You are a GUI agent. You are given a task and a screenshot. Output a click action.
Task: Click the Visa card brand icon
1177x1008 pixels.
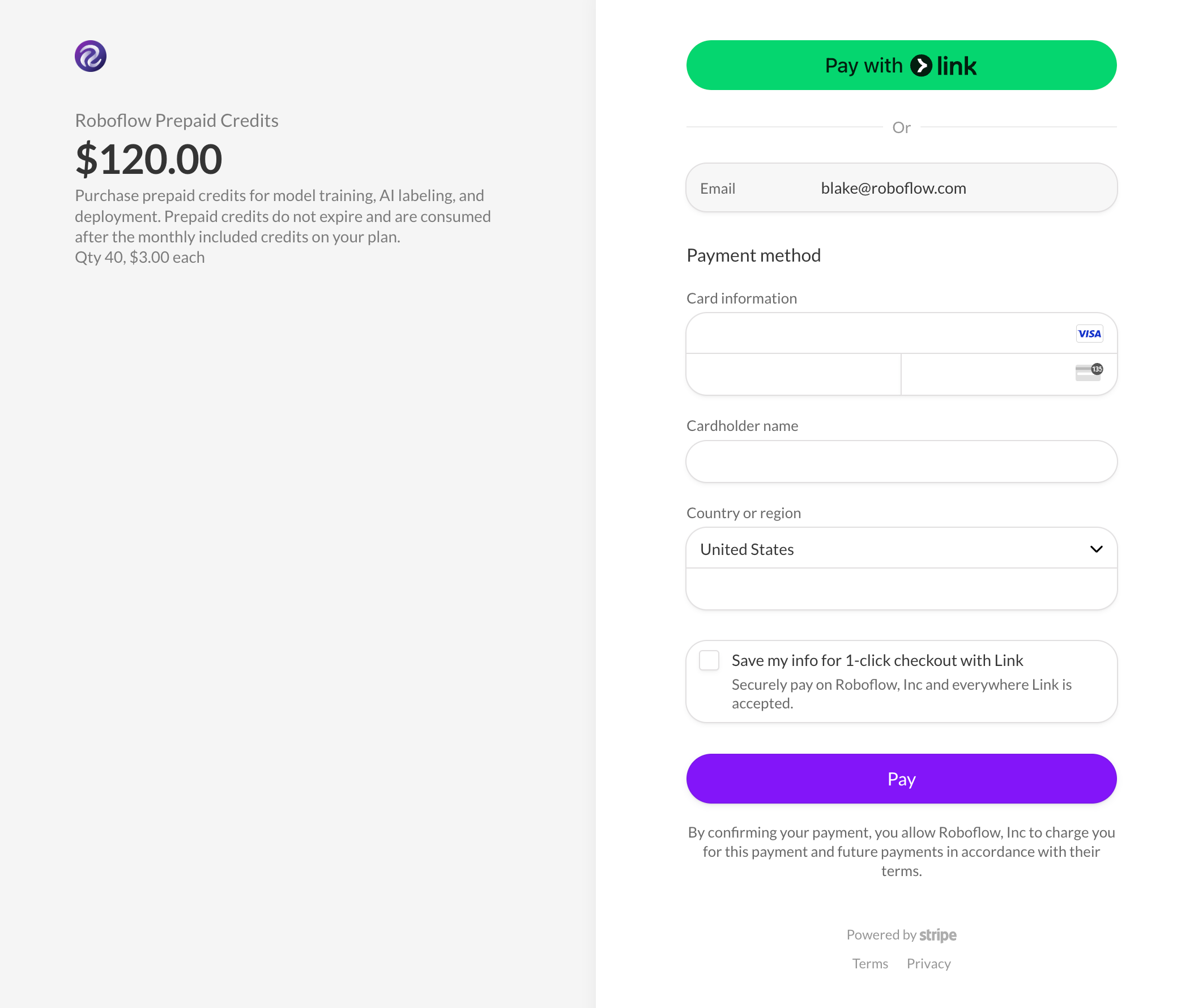1089,334
